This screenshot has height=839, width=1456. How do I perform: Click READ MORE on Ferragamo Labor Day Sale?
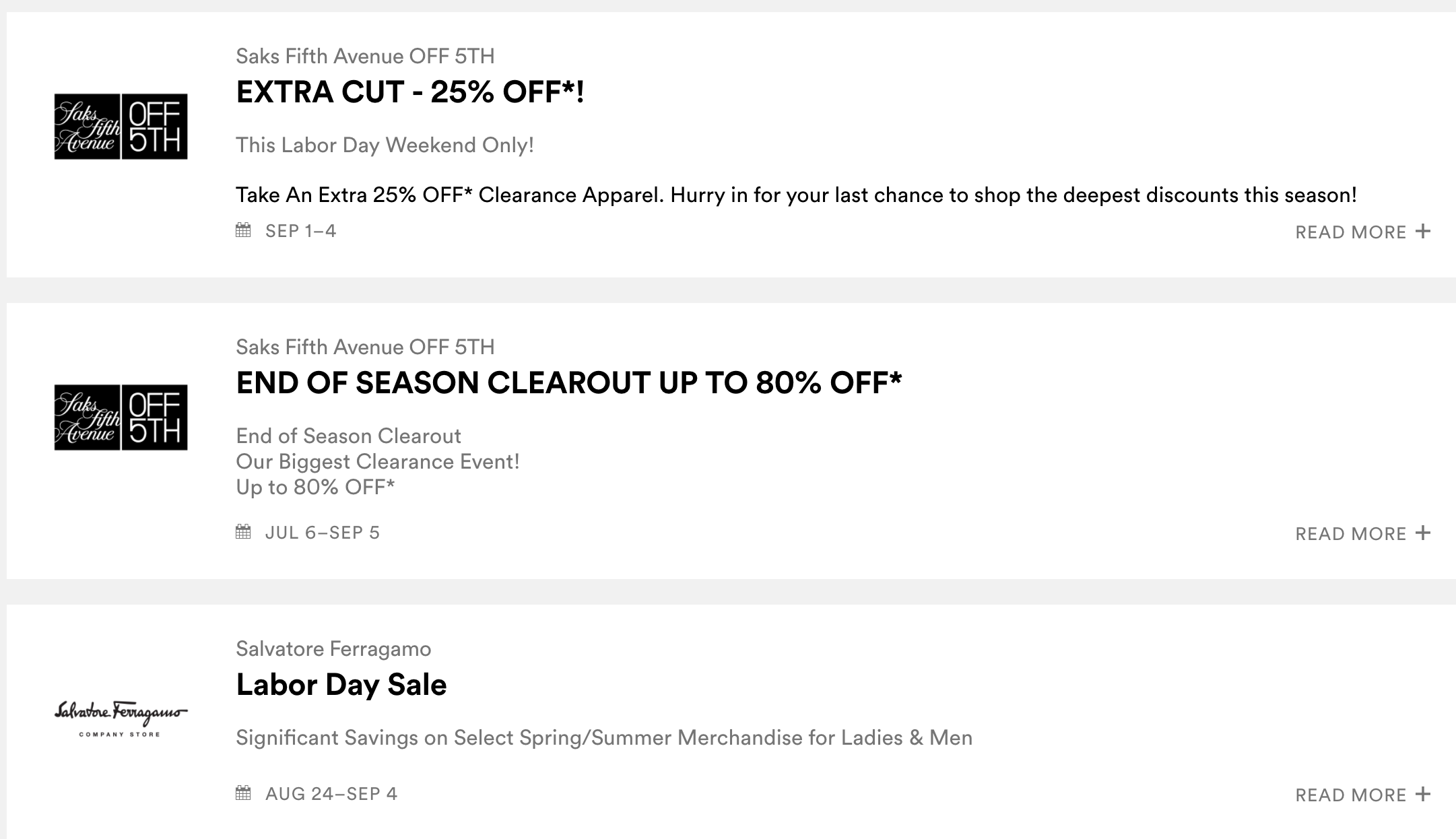[1350, 795]
